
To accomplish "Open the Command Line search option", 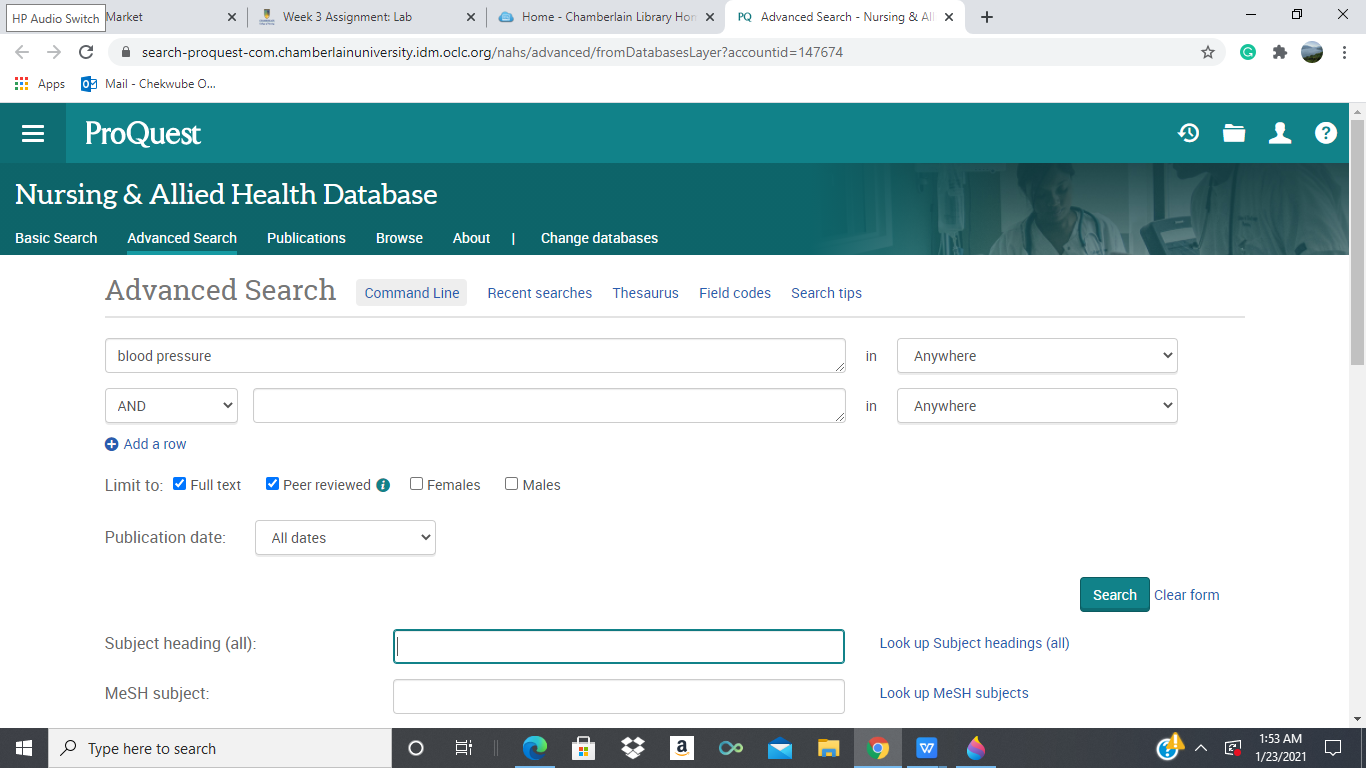I will (x=412, y=293).
